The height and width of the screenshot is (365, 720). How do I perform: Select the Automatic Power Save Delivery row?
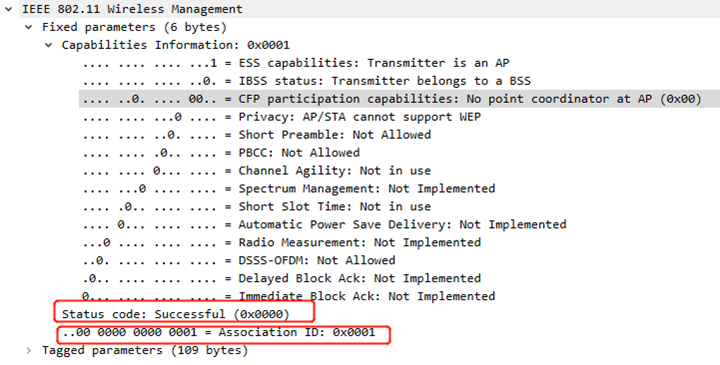click(x=325, y=225)
